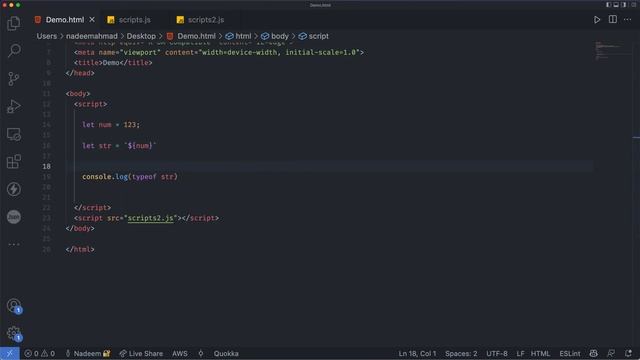Open the editor More Actions menu

coord(628,20)
